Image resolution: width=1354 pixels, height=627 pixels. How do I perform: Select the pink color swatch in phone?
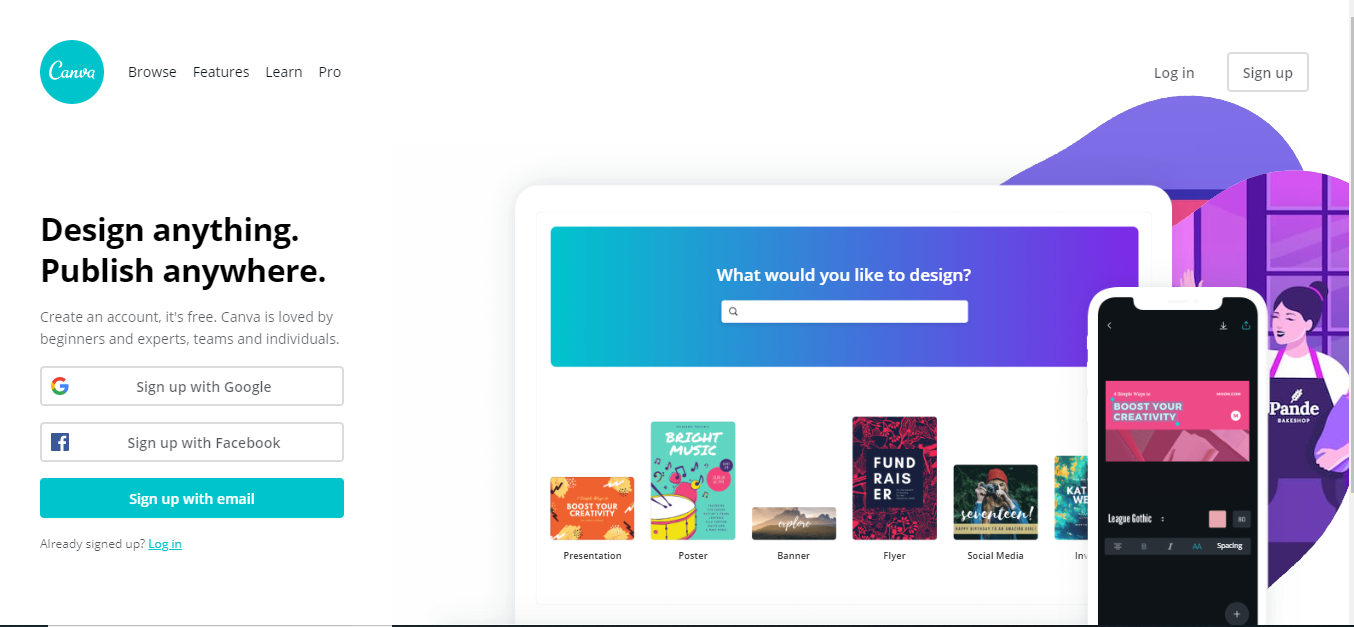pyautogui.click(x=1217, y=519)
